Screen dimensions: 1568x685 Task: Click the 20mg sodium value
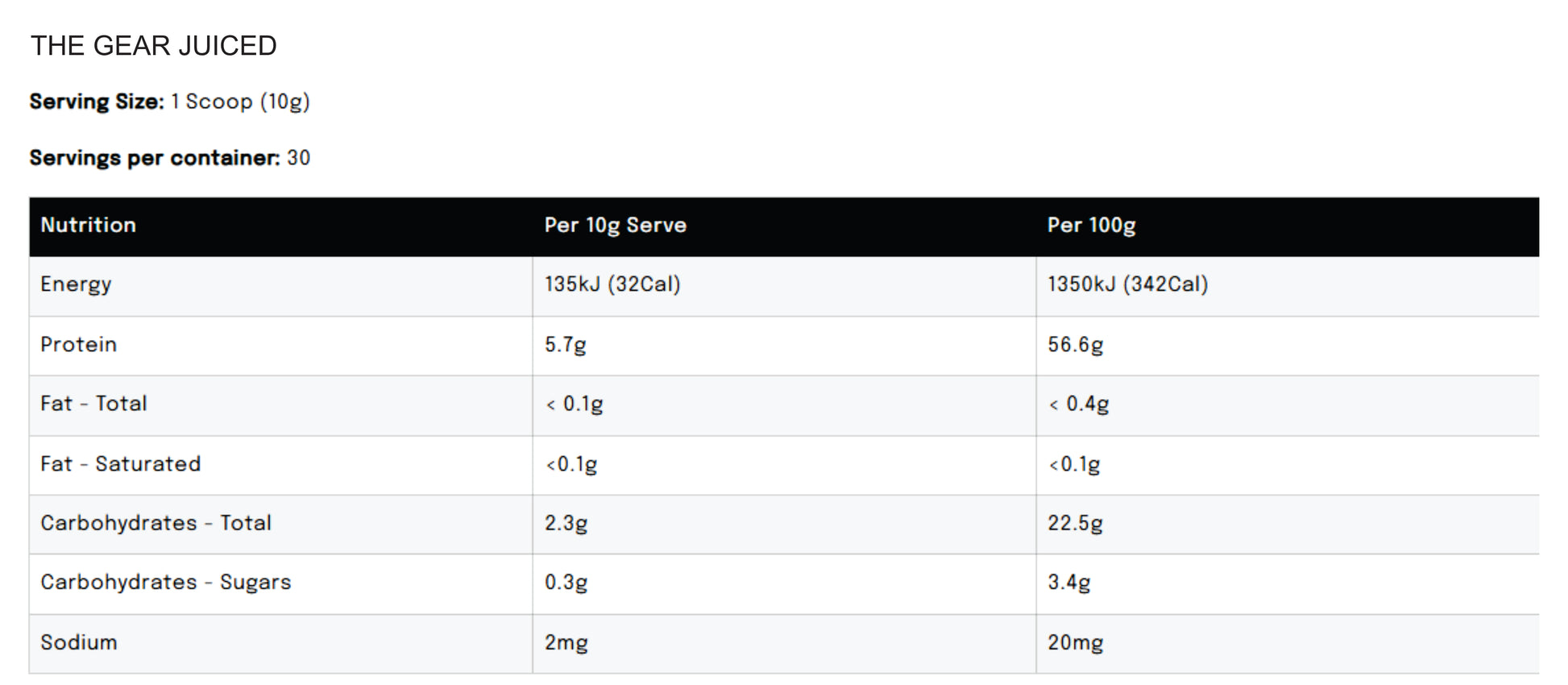pos(1076,643)
